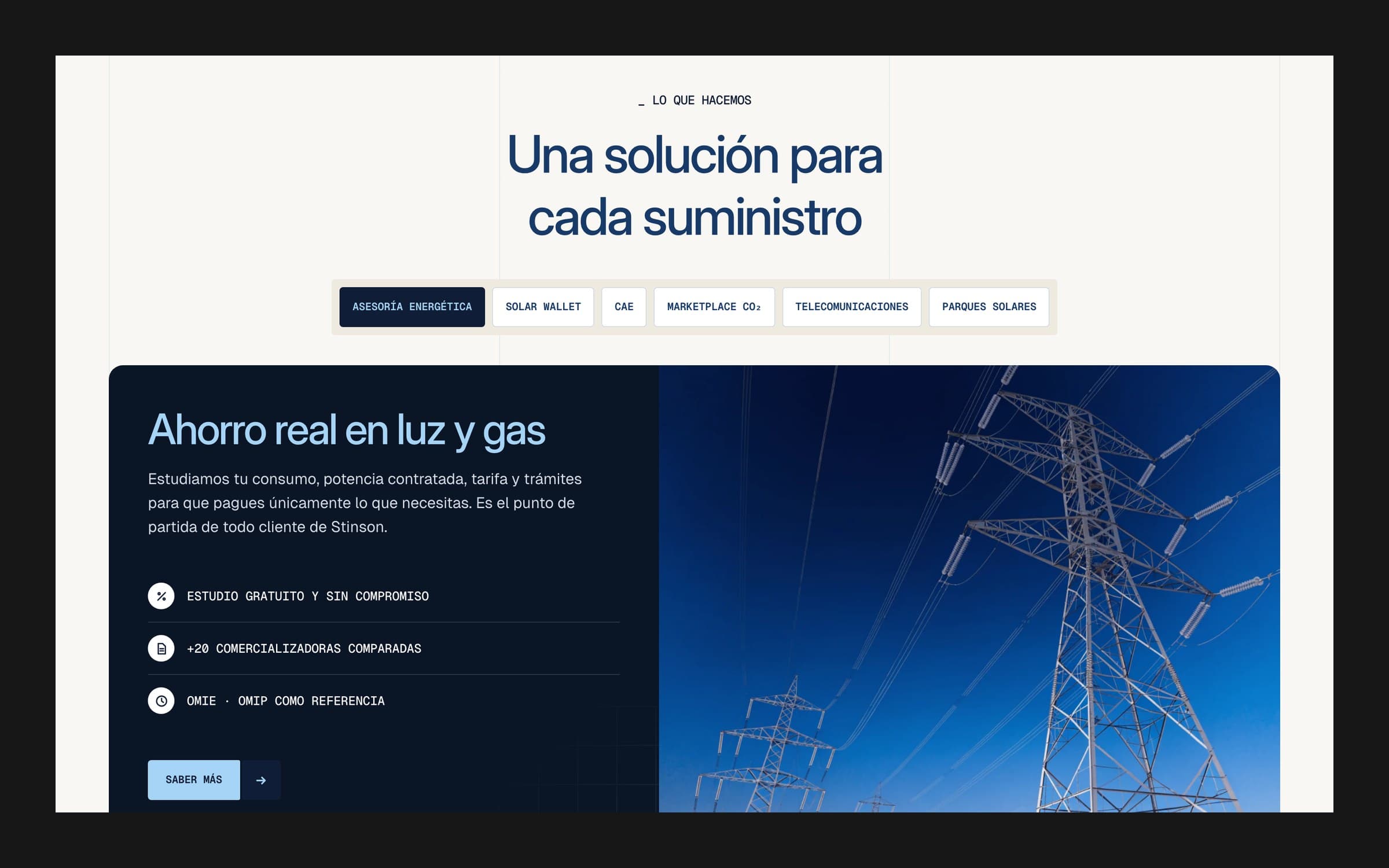Image resolution: width=1389 pixels, height=868 pixels.
Task: Click the Saber Más button
Action: coord(194,779)
